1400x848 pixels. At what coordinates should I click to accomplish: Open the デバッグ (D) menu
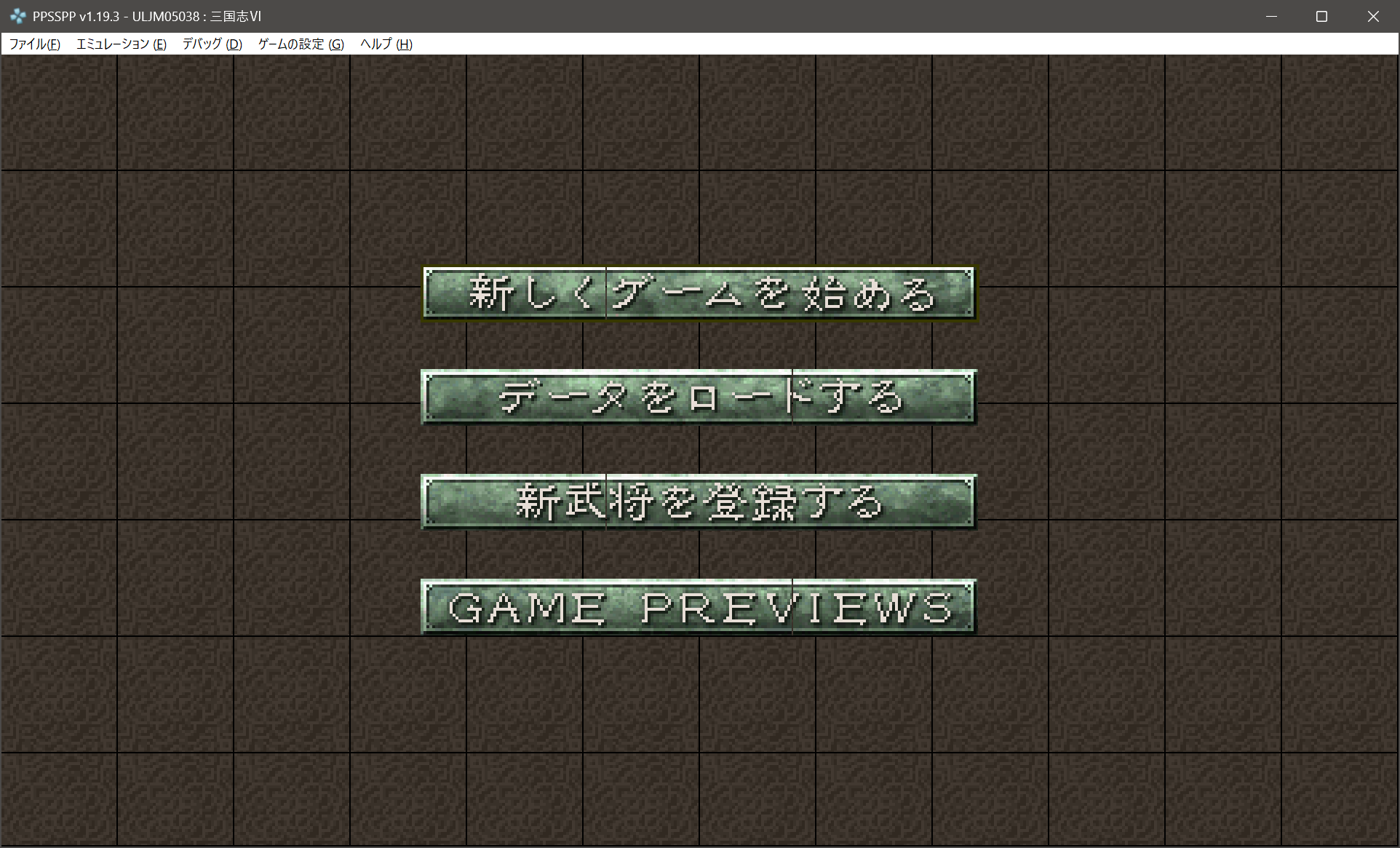tap(212, 44)
